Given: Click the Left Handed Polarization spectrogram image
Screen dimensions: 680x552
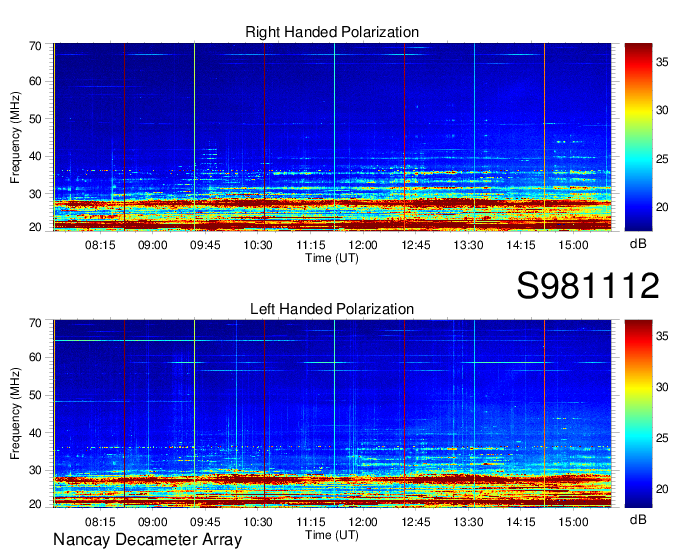Looking at the screenshot, I should [x=332, y=414].
